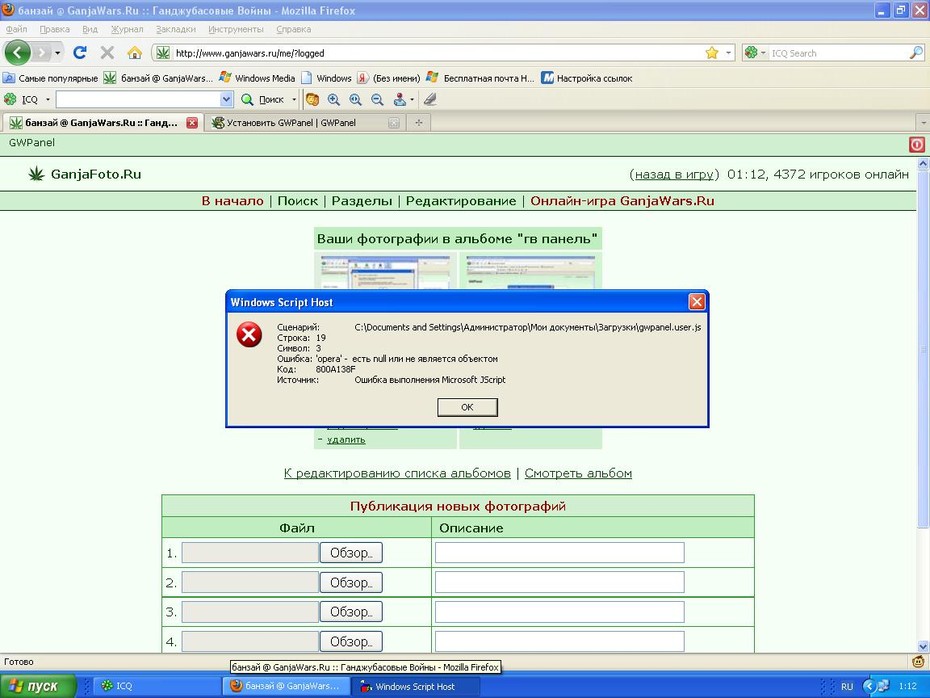
Task: Open the address bar history dropdown
Action: pyautogui.click(x=728, y=53)
